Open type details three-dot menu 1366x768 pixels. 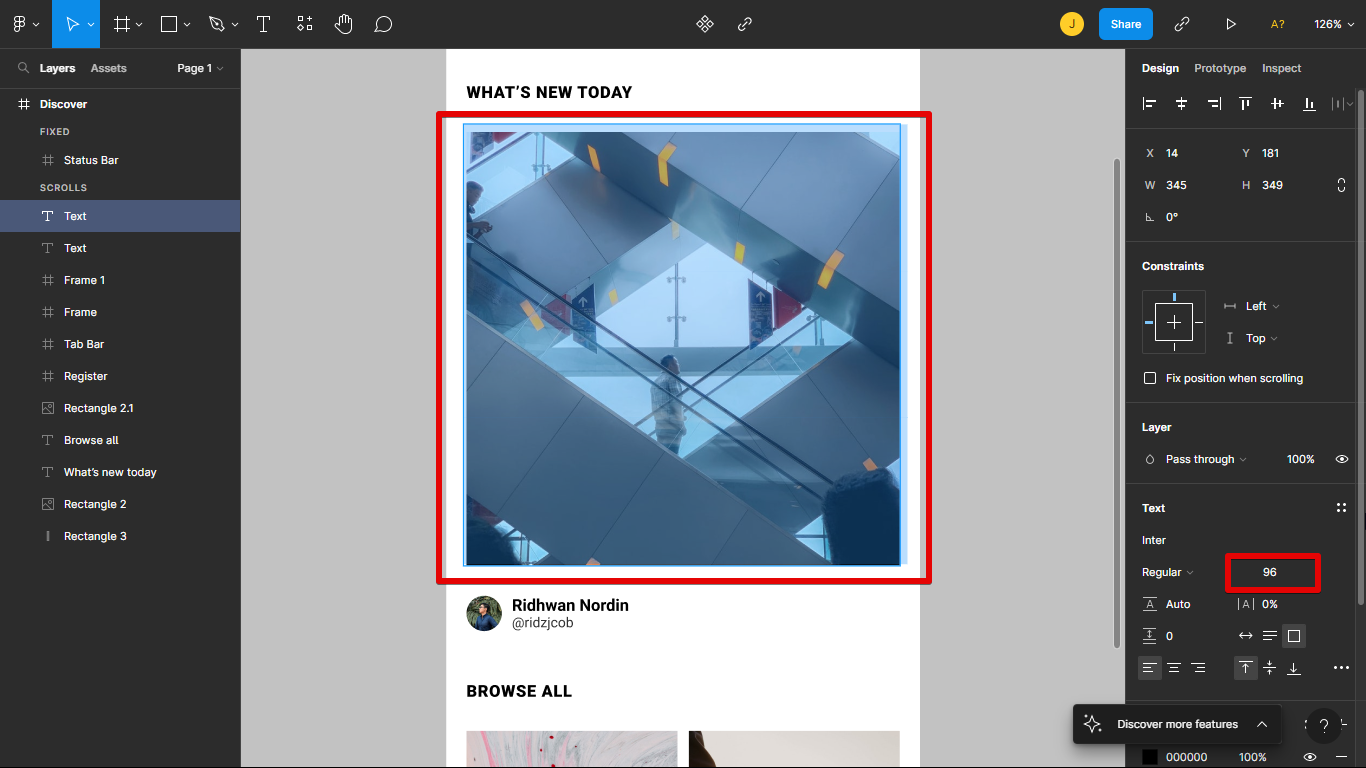click(1342, 668)
